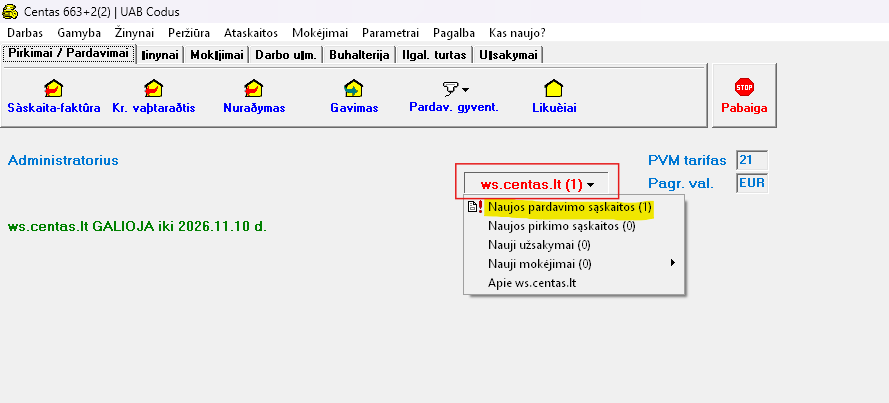
Task: Select Apie ws.centas.lt entry
Action: coord(574,282)
